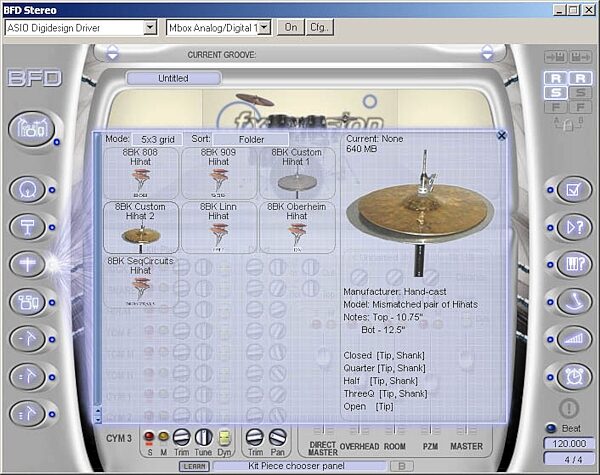Image resolution: width=600 pixels, height=475 pixels.
Task: Click the 4 / 4 time signature field
Action: [x=569, y=459]
